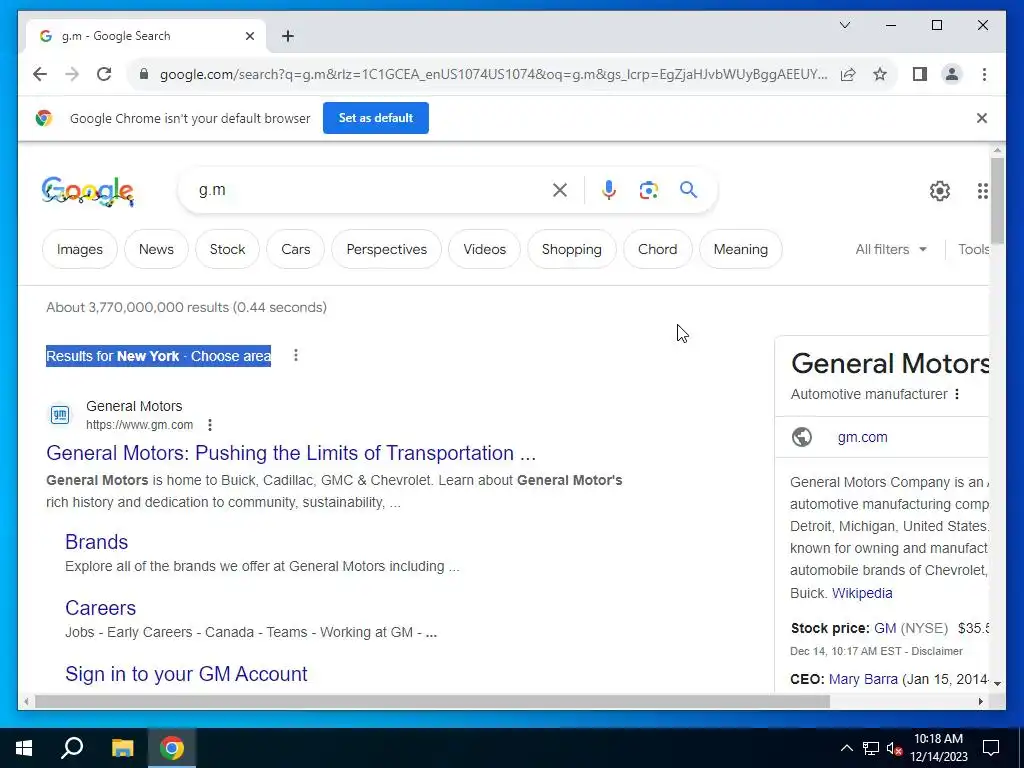
Task: Clear the search box text
Action: [560, 190]
